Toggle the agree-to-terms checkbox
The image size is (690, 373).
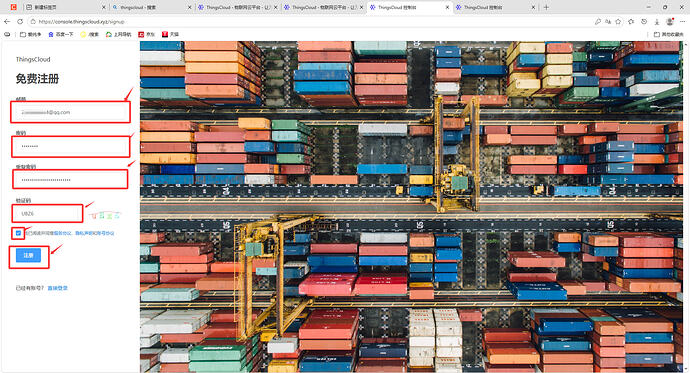click(18, 233)
